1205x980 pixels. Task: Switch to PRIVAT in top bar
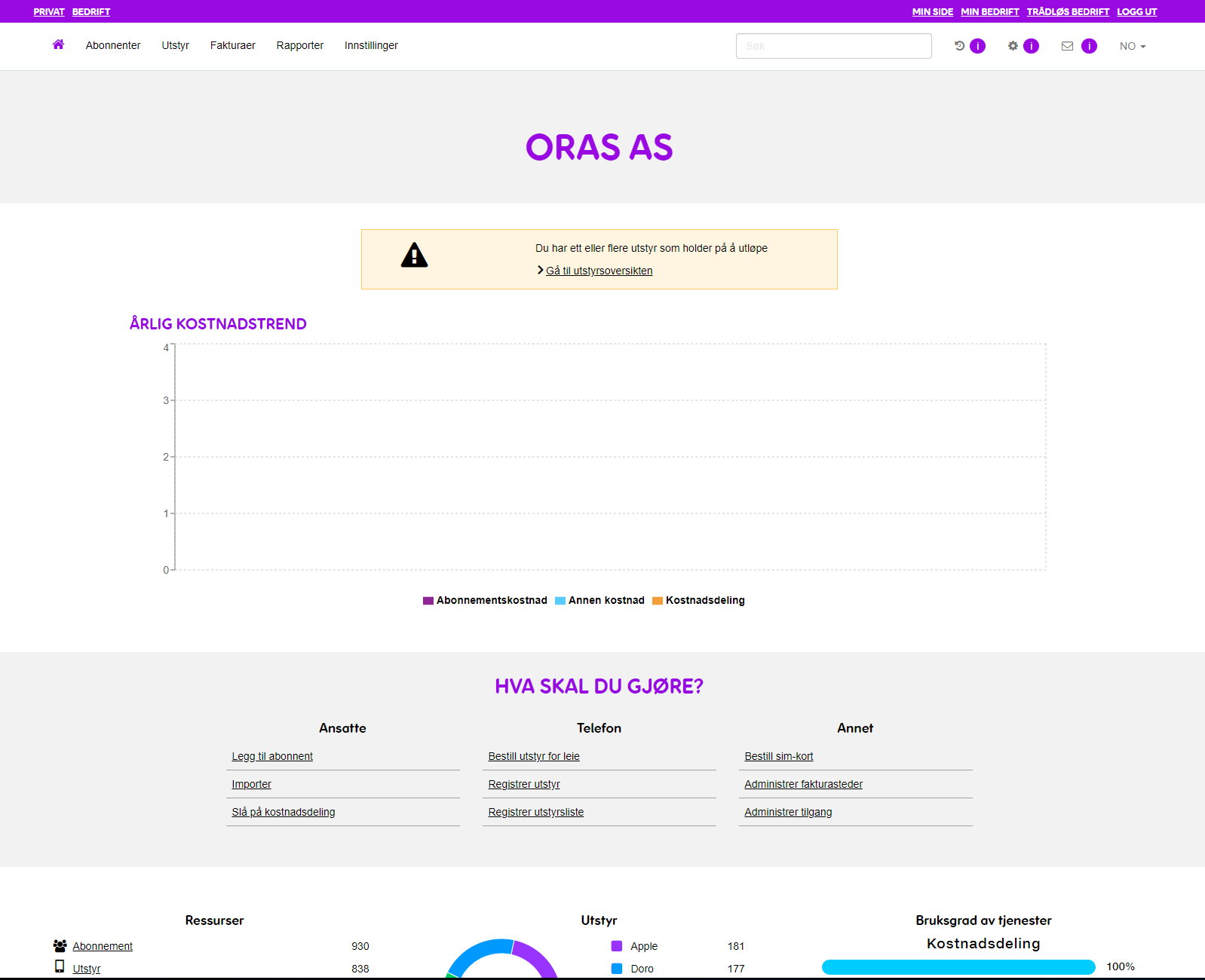(49, 11)
